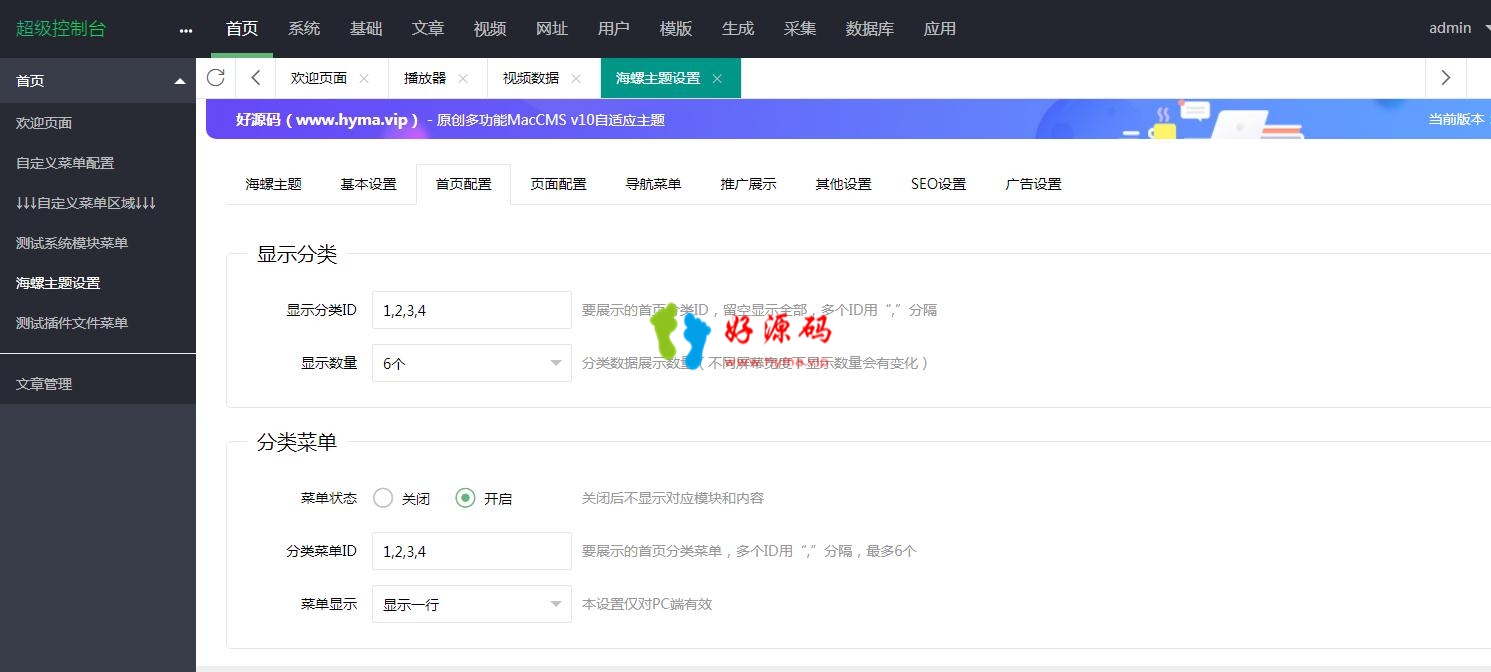Open the 基础 top menu
The width and height of the screenshot is (1491, 672).
pos(366,29)
